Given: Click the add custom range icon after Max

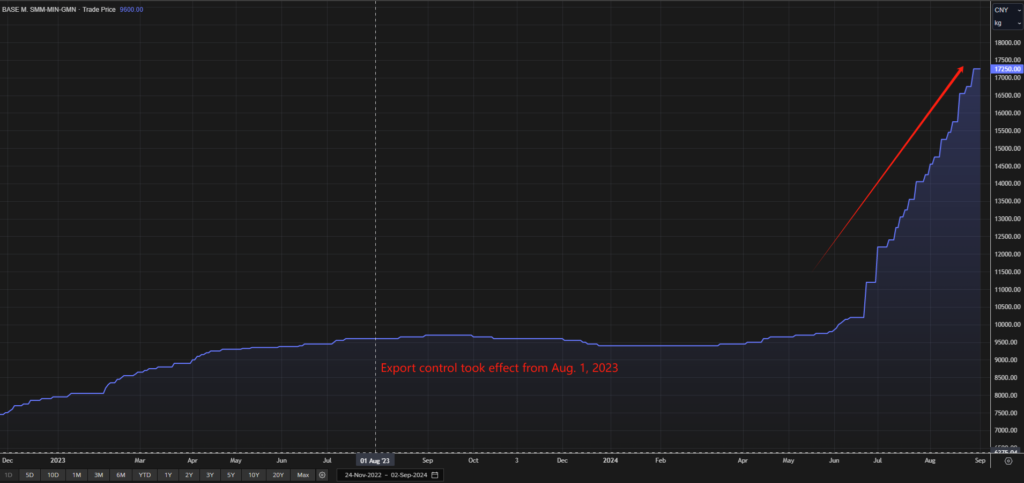Looking at the screenshot, I should 322,475.
